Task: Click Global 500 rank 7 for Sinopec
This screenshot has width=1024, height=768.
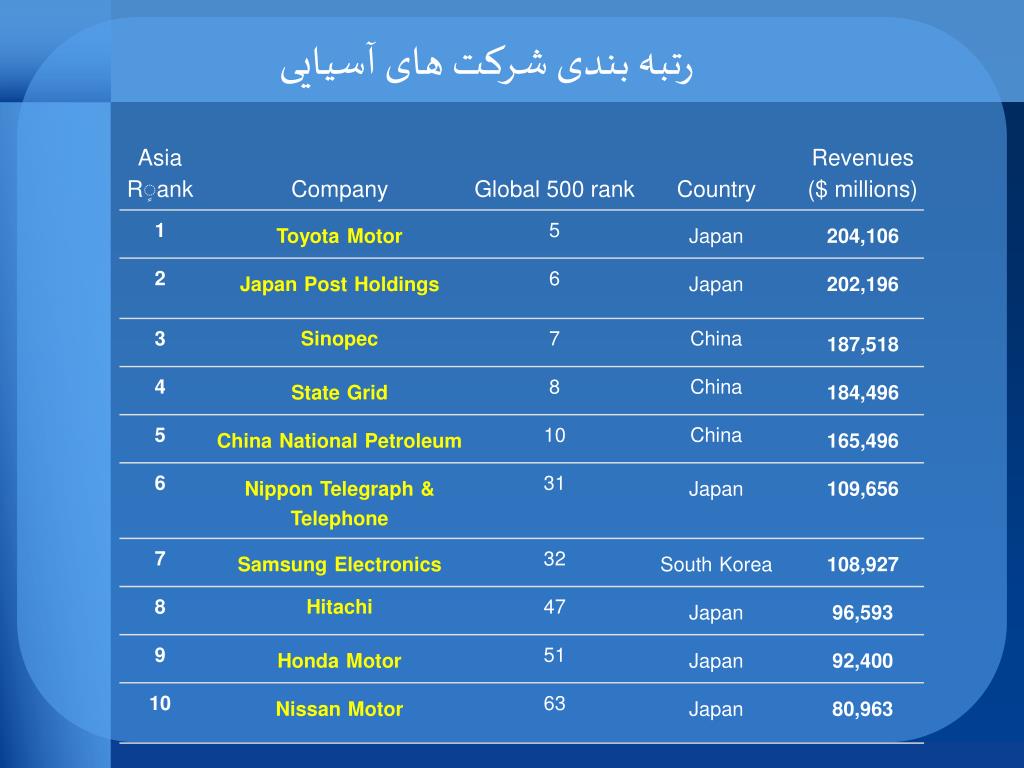Action: click(x=554, y=339)
